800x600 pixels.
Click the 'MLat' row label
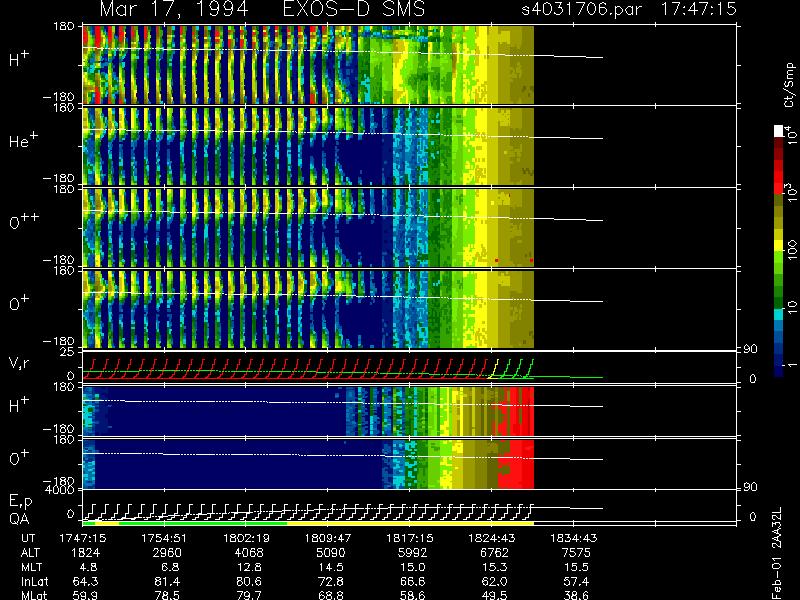click(x=34, y=595)
